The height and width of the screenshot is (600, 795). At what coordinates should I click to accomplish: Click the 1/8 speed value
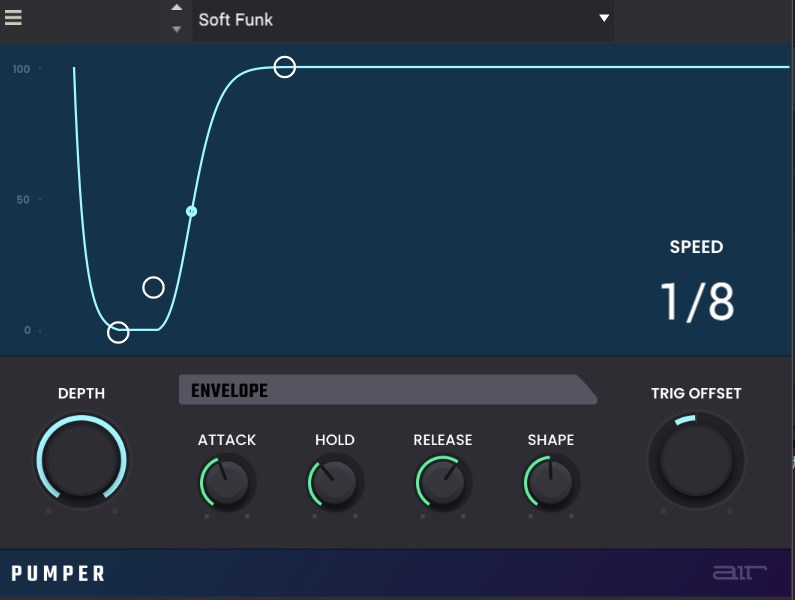click(696, 301)
